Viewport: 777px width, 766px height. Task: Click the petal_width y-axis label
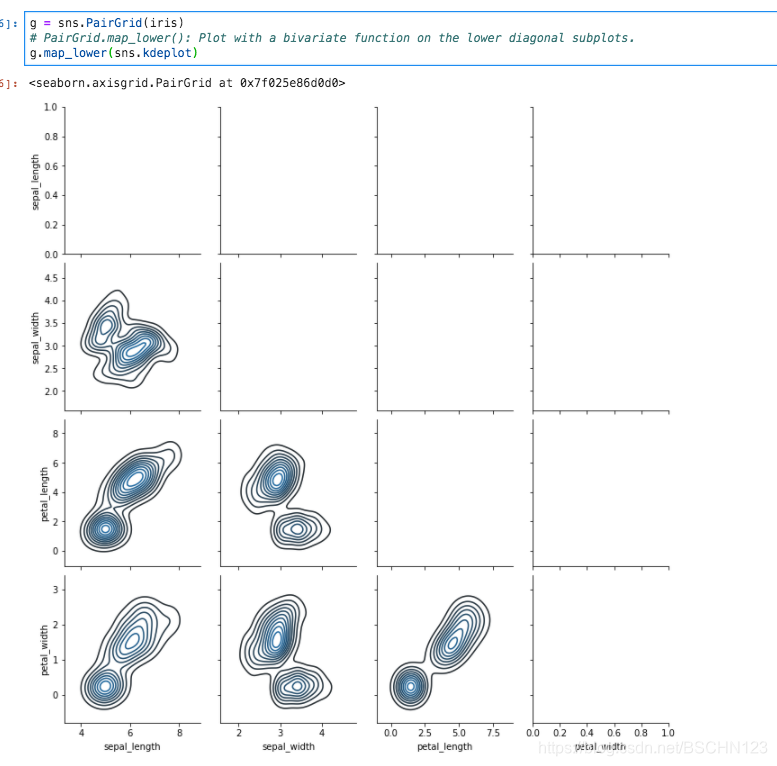(x=44, y=650)
